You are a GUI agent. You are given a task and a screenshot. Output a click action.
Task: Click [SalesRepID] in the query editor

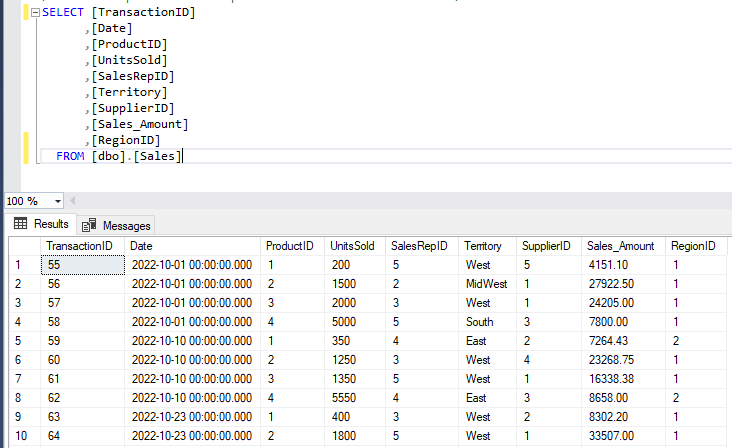tap(133, 76)
